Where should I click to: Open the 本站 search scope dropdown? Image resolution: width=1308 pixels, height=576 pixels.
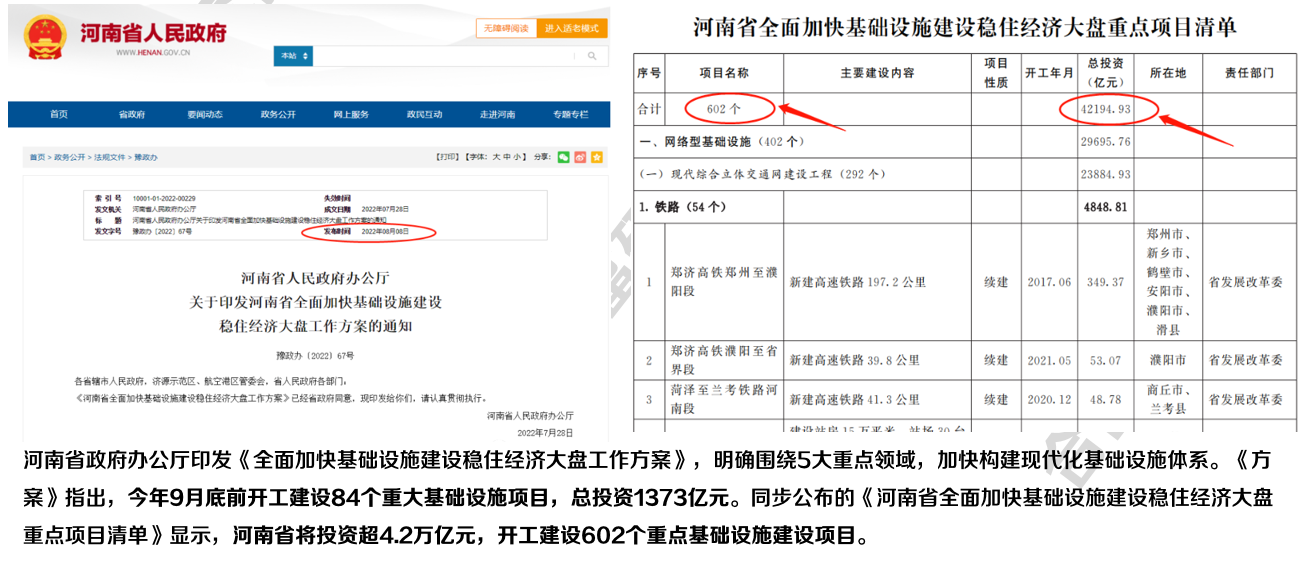coord(293,56)
